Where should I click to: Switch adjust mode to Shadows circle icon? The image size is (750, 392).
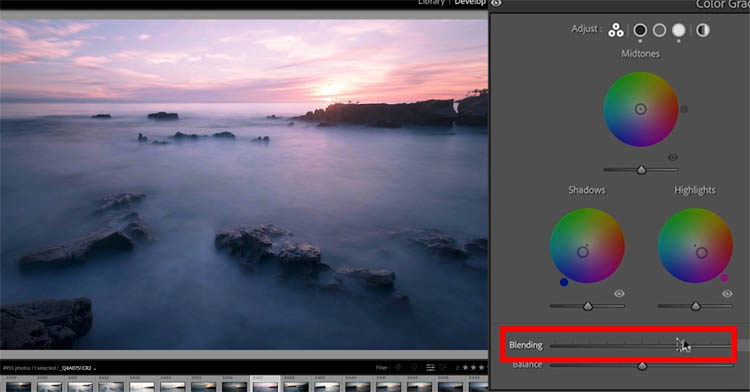[x=640, y=31]
